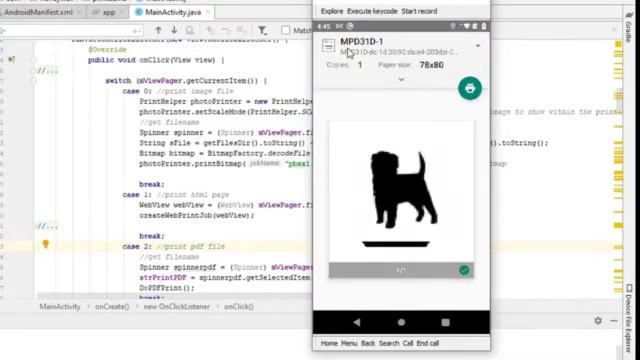Click the End call link below the emulator

pyautogui.click(x=428, y=343)
